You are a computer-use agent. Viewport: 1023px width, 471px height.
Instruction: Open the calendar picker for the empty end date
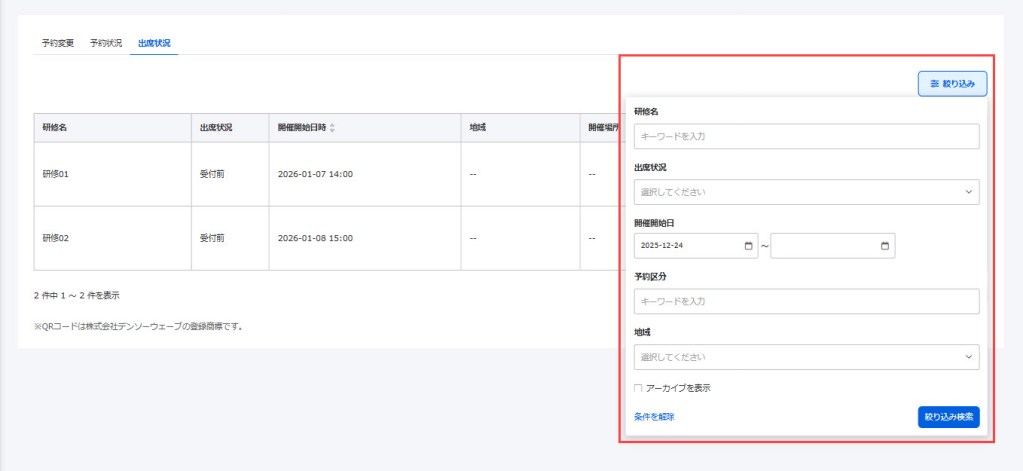[885, 246]
